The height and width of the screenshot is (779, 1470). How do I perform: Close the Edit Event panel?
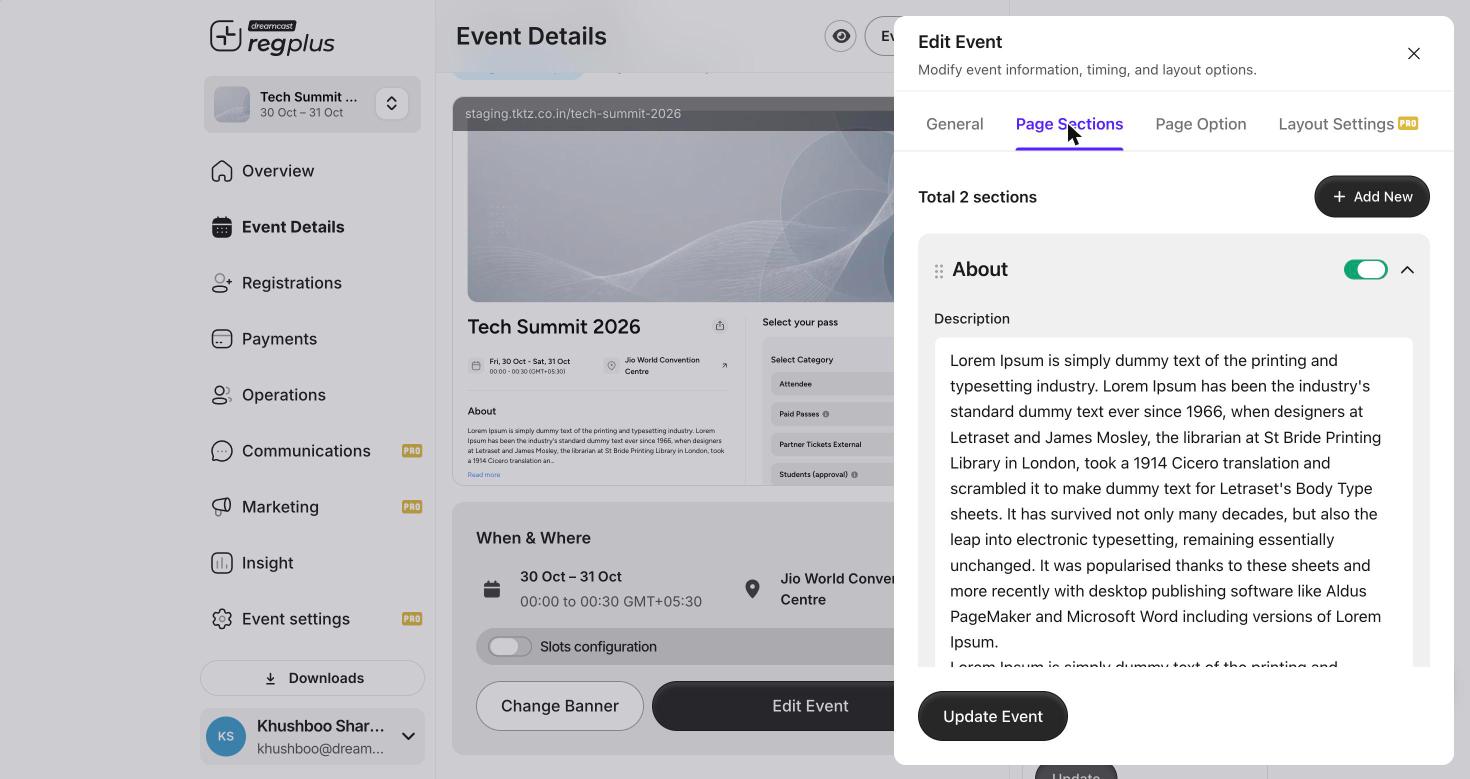point(1414,54)
